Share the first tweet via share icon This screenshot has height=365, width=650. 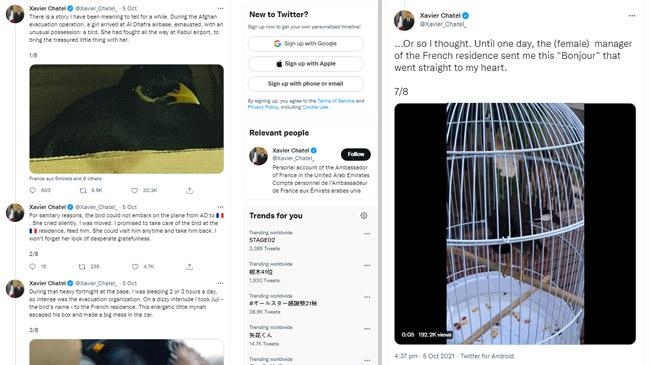click(189, 190)
